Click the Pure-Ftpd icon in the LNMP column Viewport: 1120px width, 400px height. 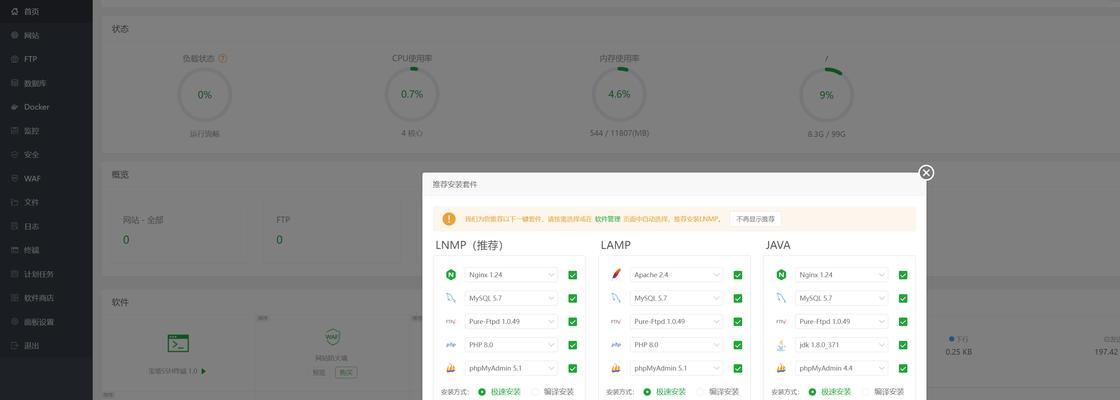point(451,321)
